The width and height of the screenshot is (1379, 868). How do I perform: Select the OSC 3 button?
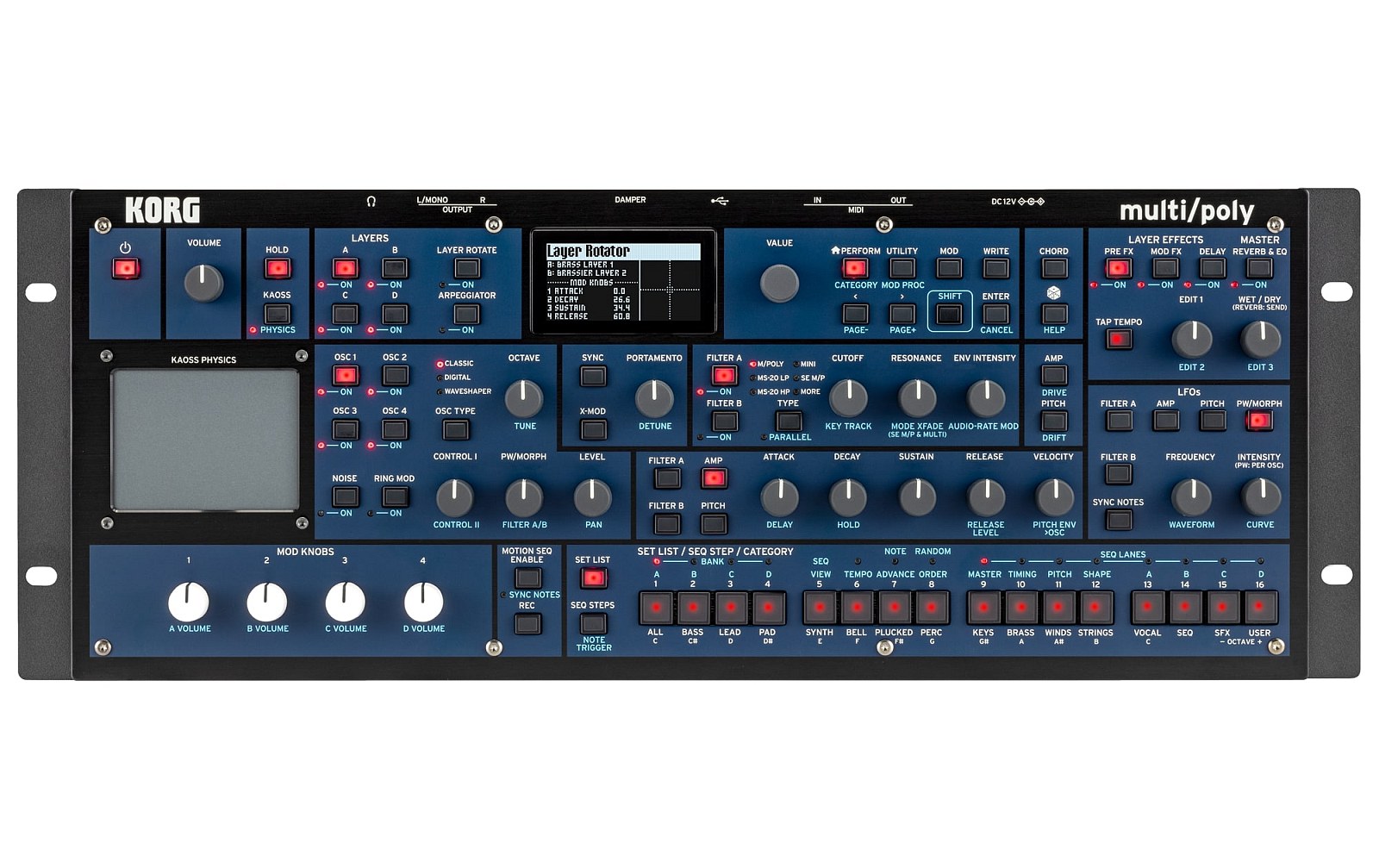(x=345, y=429)
